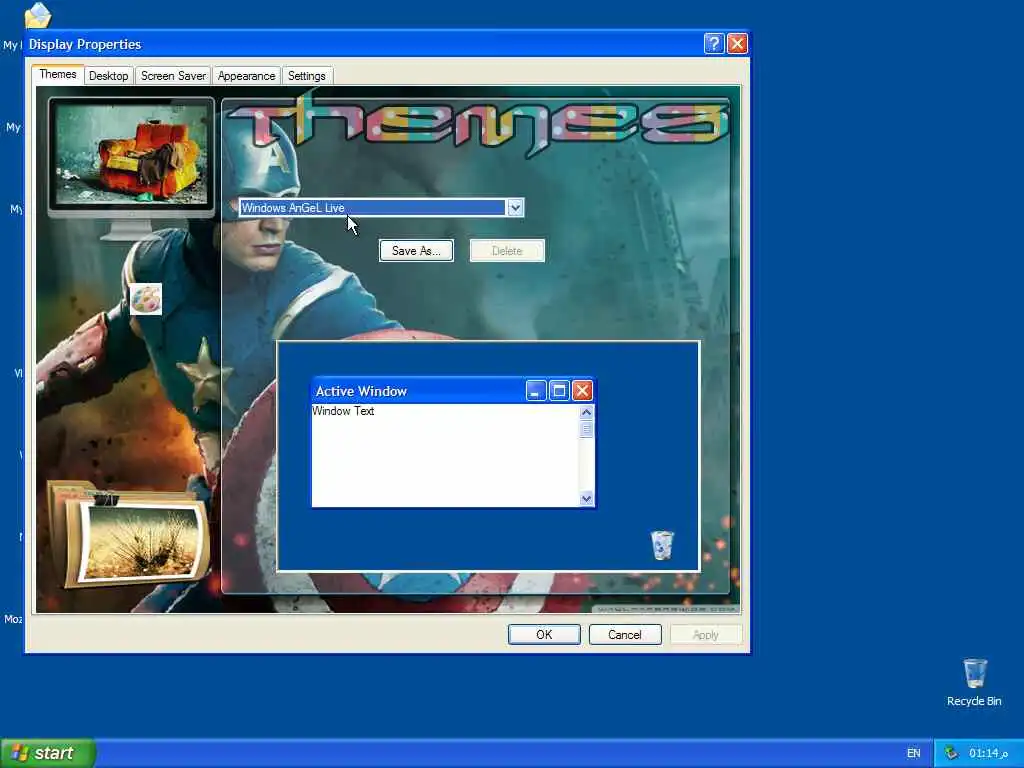Open the Settings tab
This screenshot has height=768, width=1024.
pyautogui.click(x=306, y=76)
